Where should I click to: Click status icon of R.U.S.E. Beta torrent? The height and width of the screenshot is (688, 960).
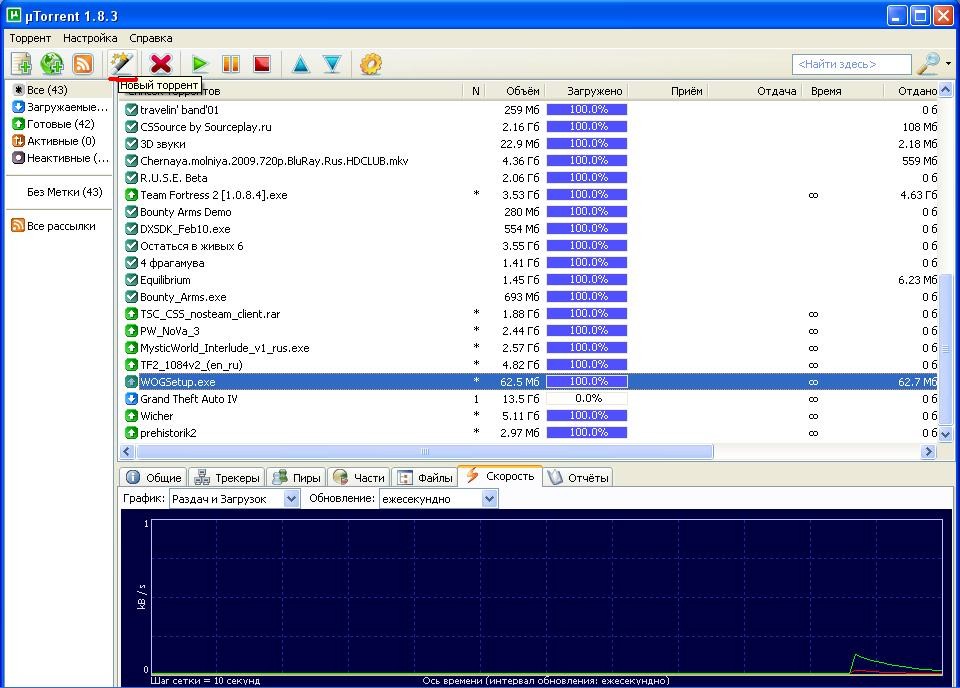[131, 178]
